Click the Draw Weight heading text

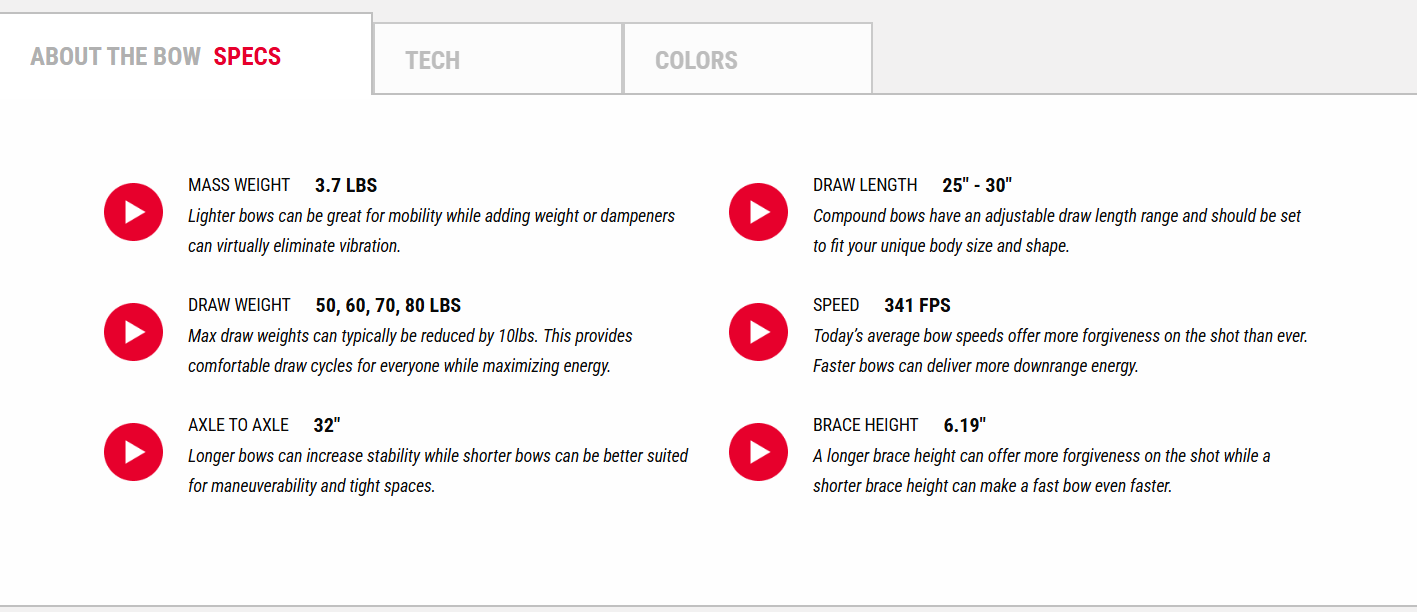[x=239, y=305]
